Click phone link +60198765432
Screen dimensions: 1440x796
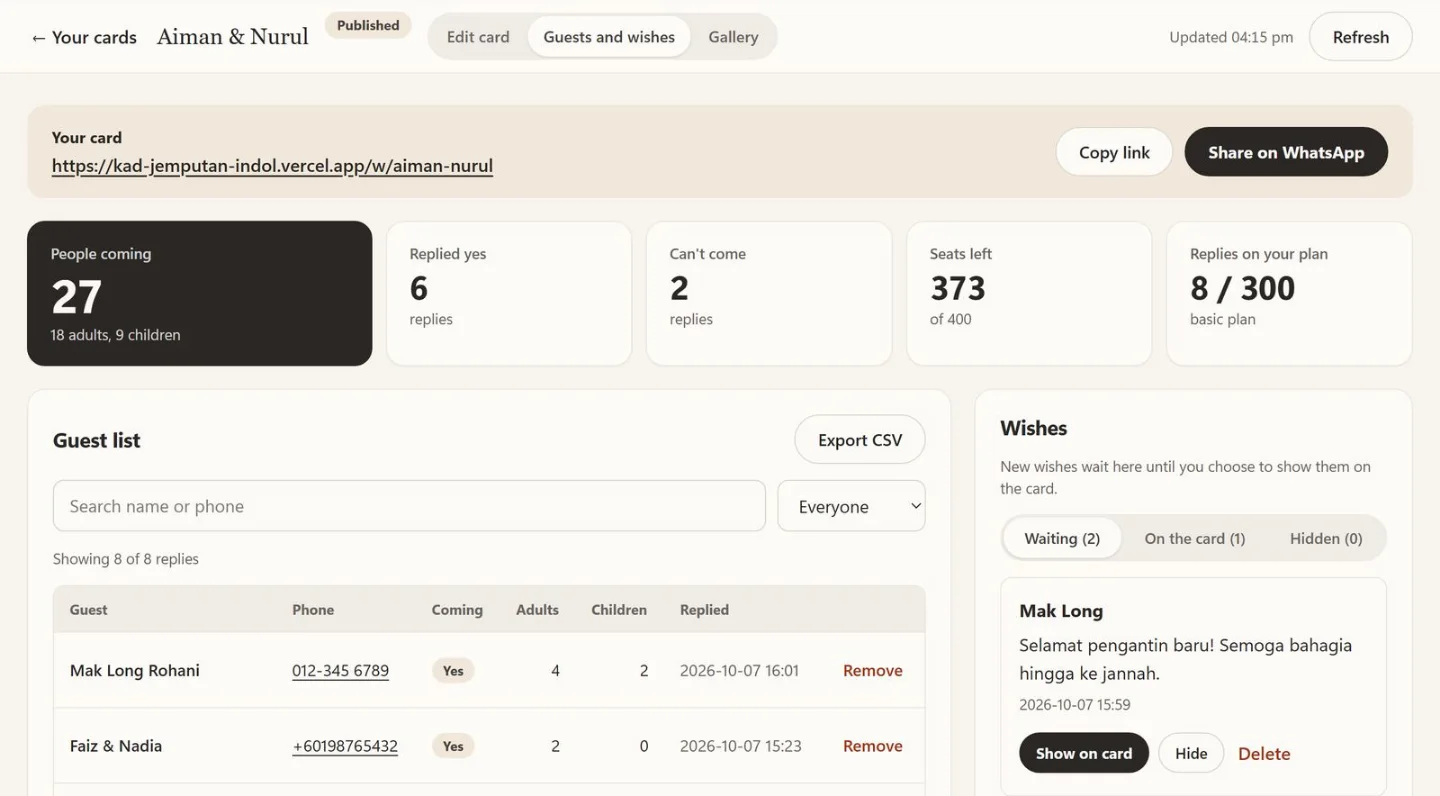pyautogui.click(x=345, y=746)
